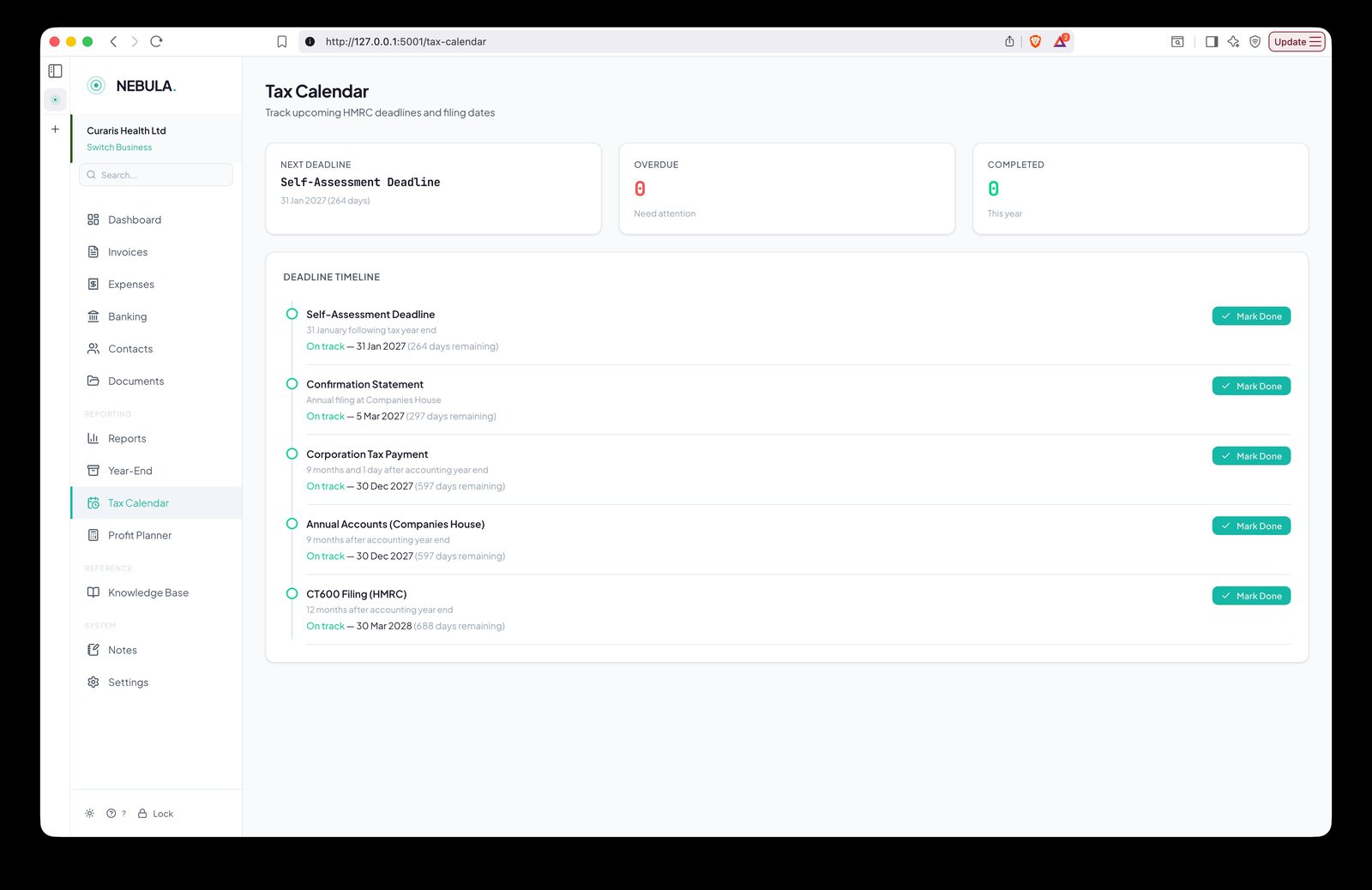
Task: Click the Curaris Health Ltd business name
Action: tap(126, 130)
